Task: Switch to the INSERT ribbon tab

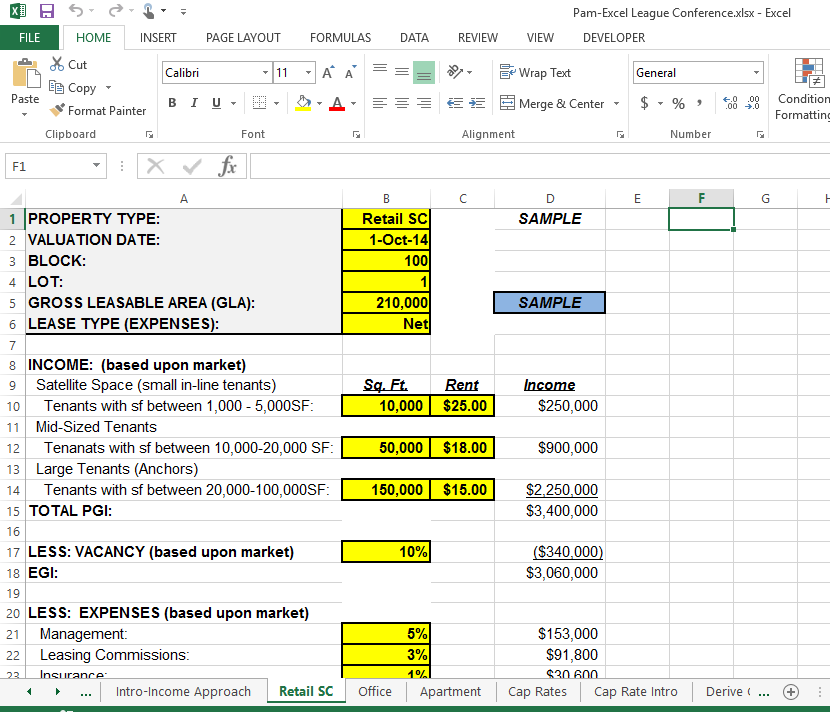Action: (158, 38)
